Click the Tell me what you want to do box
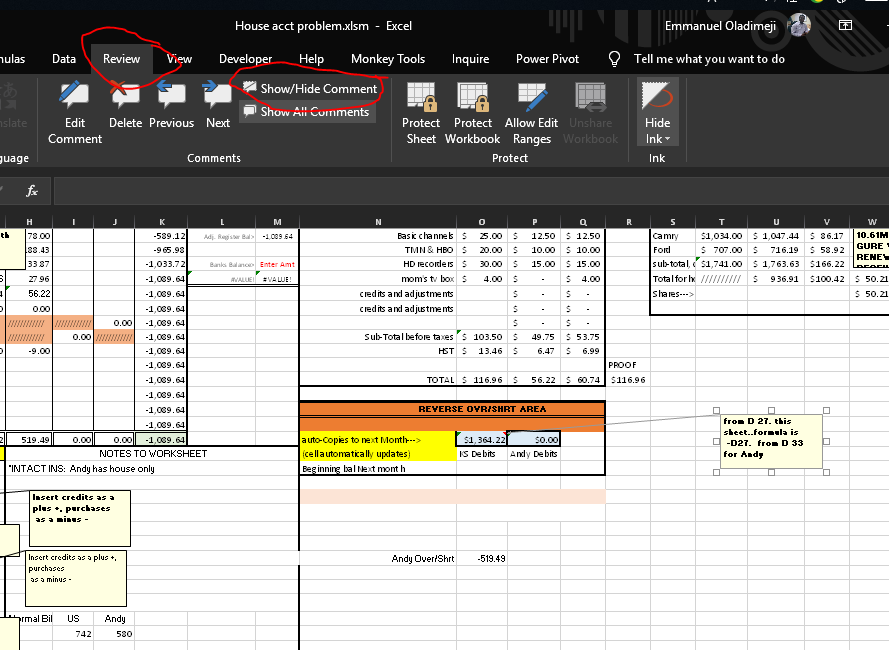 (709, 59)
